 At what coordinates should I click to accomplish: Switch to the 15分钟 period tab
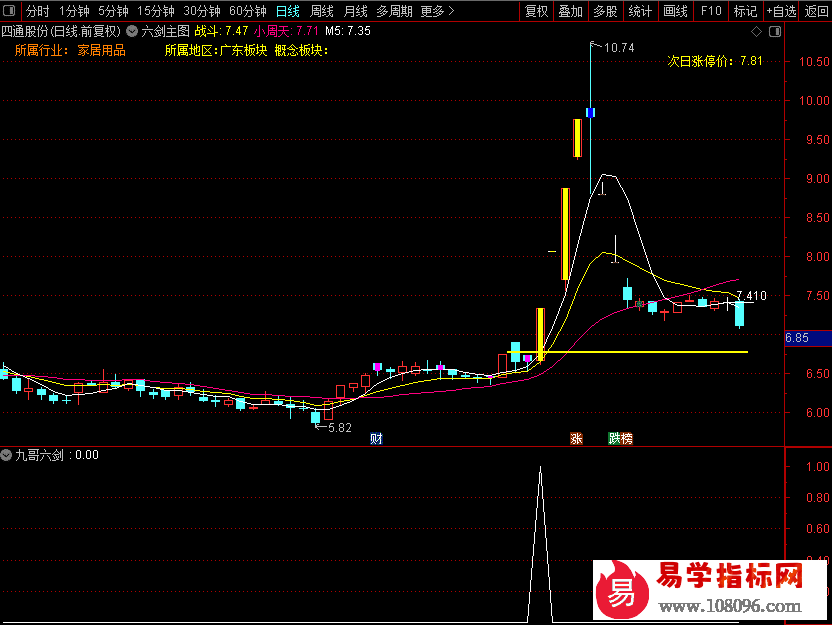coord(156,12)
